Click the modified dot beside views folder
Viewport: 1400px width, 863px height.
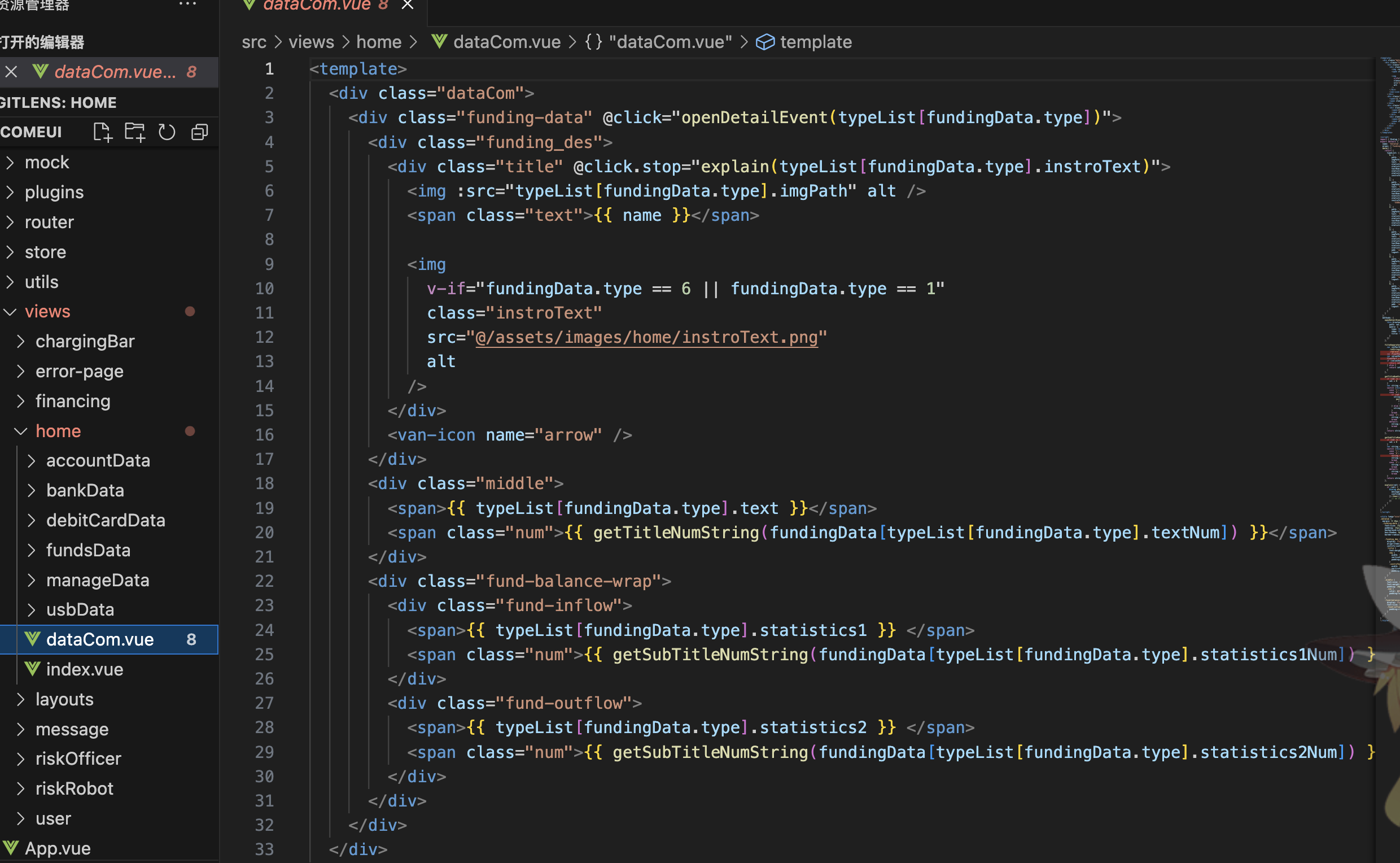click(190, 312)
